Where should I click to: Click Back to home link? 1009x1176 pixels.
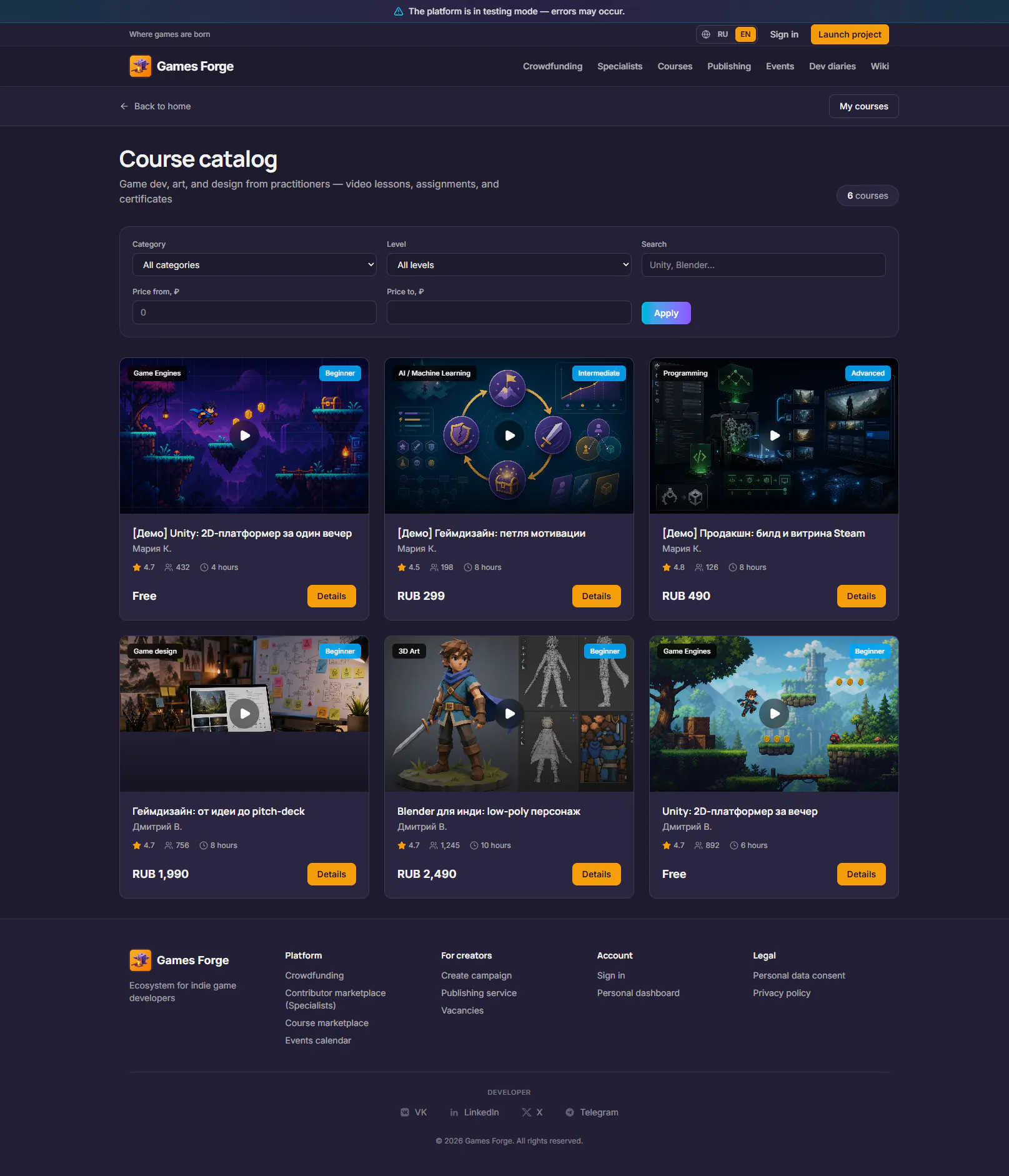click(x=156, y=106)
